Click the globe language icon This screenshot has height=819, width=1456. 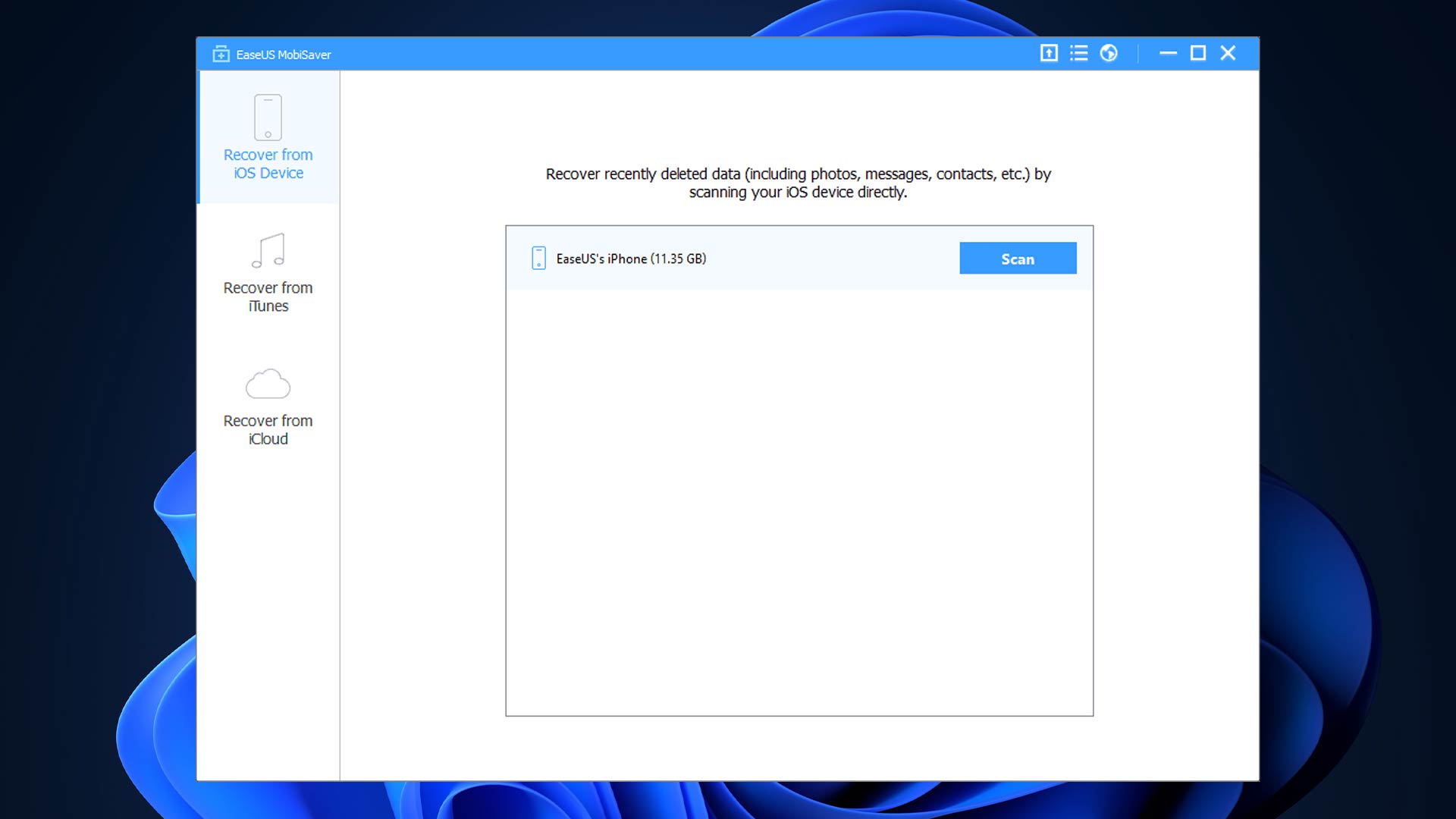click(x=1109, y=53)
